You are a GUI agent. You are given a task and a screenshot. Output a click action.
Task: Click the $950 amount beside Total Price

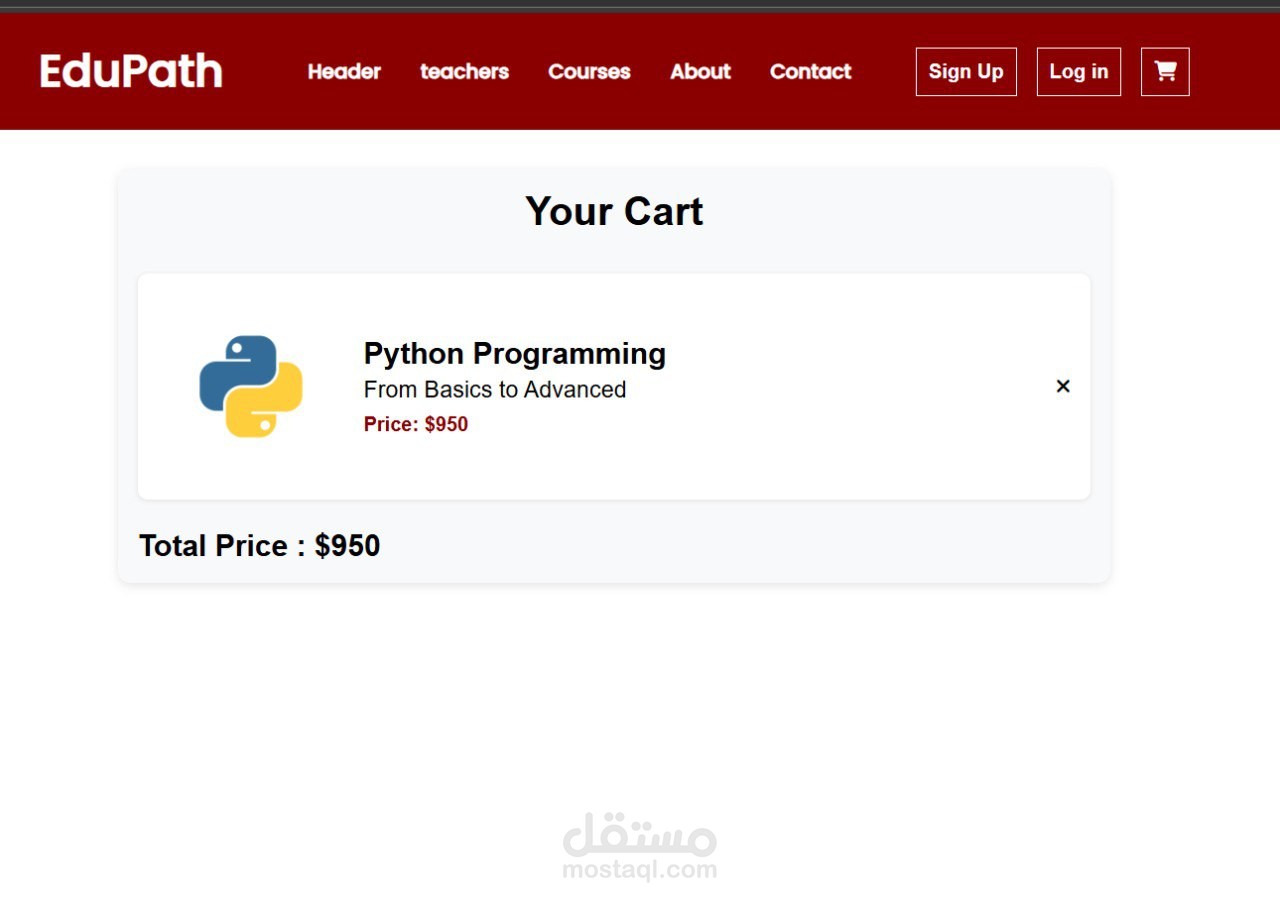[347, 546]
